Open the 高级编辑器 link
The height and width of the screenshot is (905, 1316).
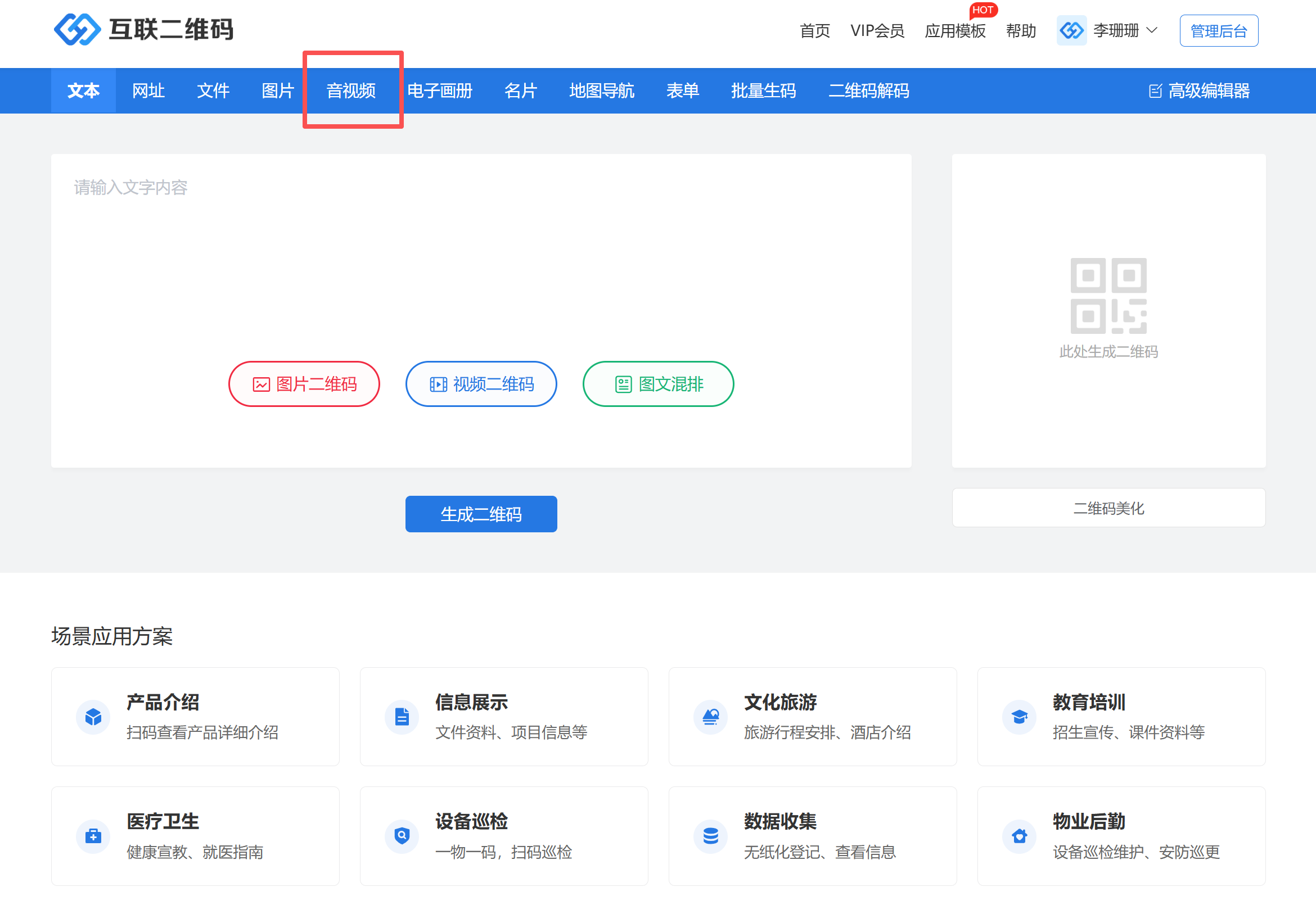[1200, 90]
